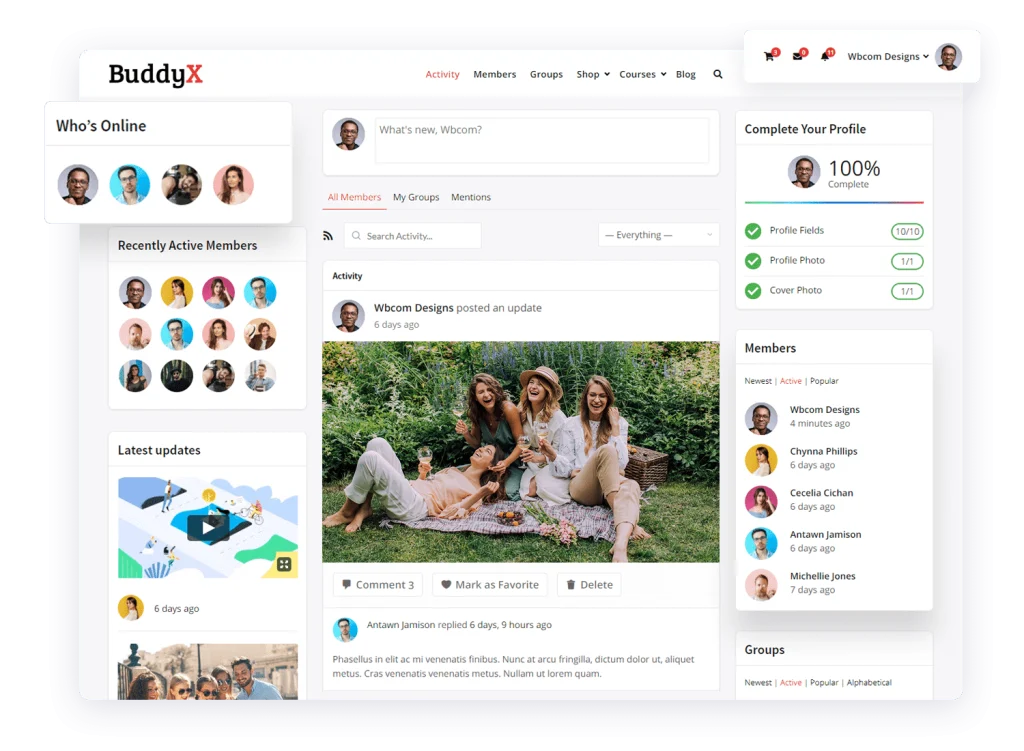Click Antawn Jamison's avatar on the reply

[x=345, y=630]
